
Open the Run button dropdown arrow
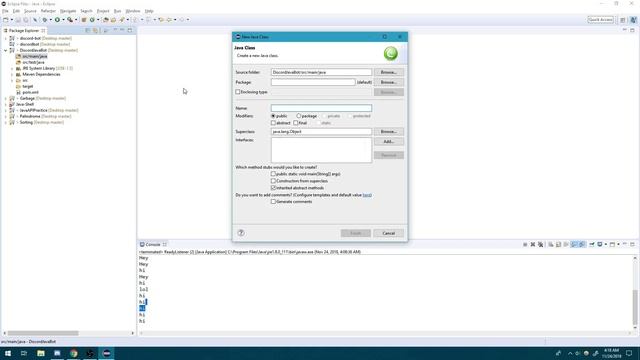pos(63,20)
